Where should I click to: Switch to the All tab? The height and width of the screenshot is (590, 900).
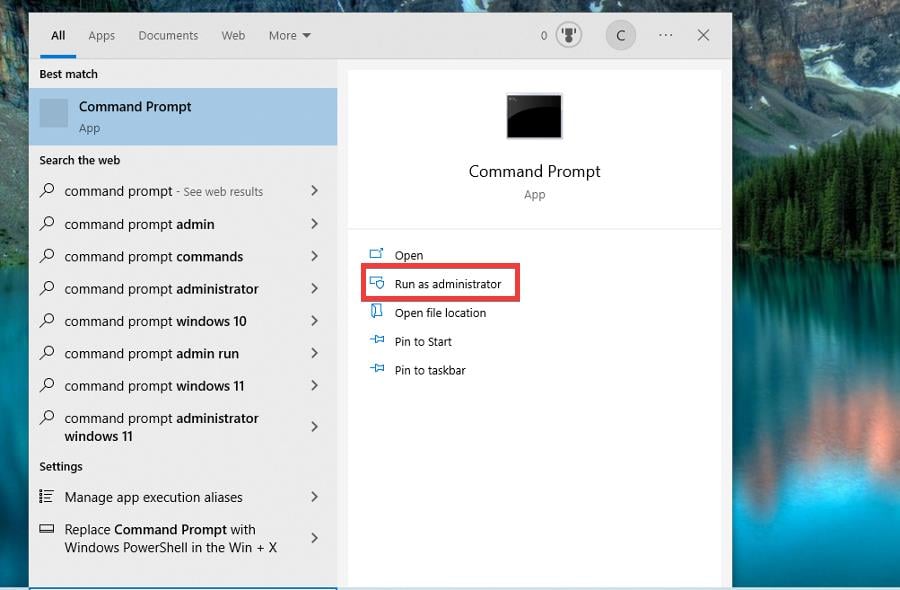[58, 36]
